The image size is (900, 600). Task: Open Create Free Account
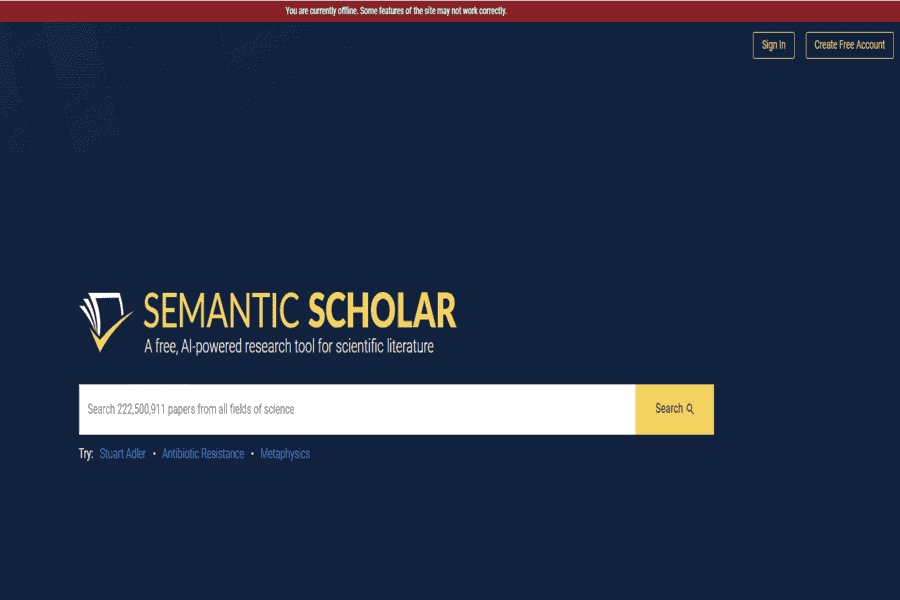(849, 45)
